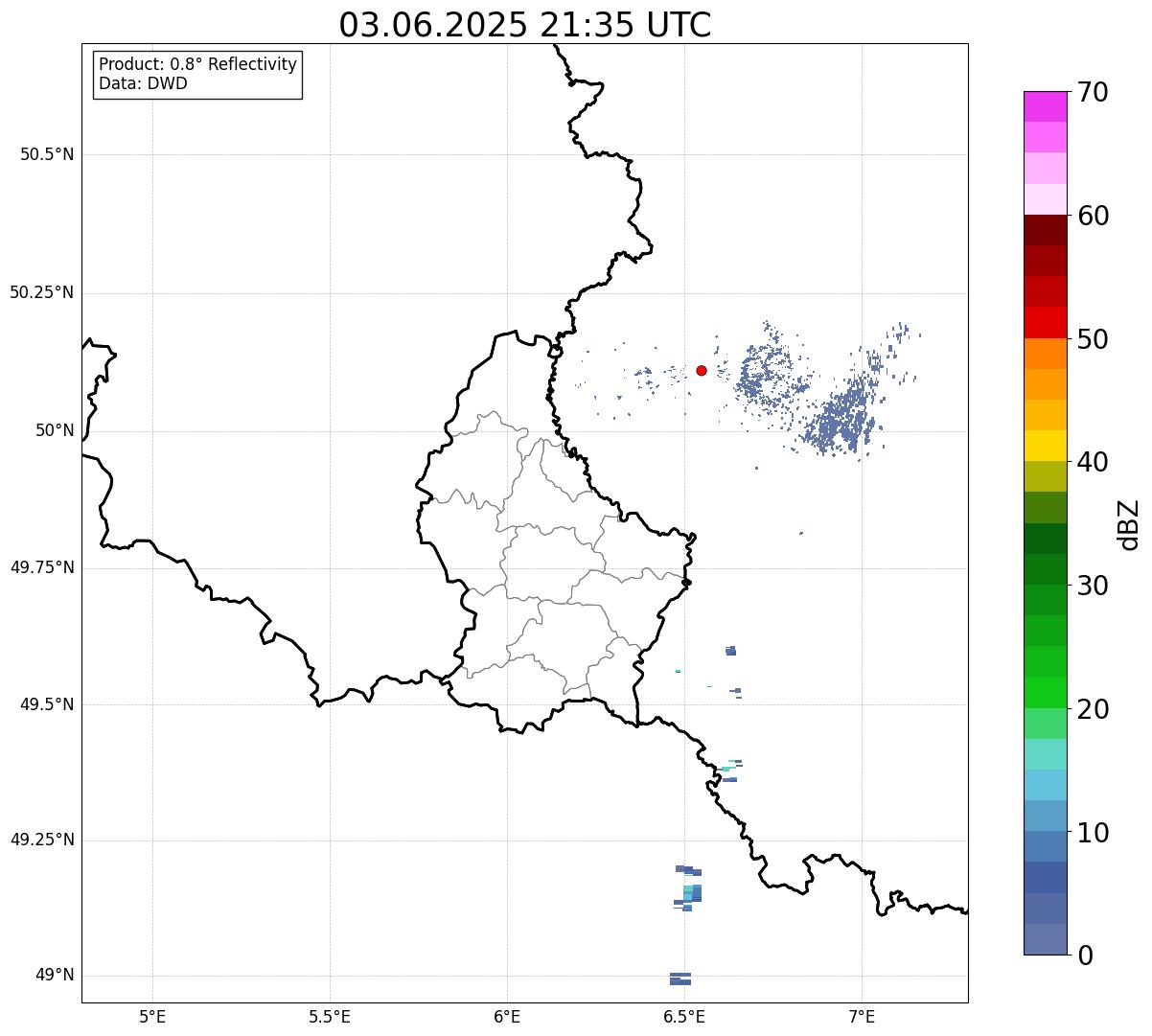Click the 49°N latitude label

coord(55,975)
